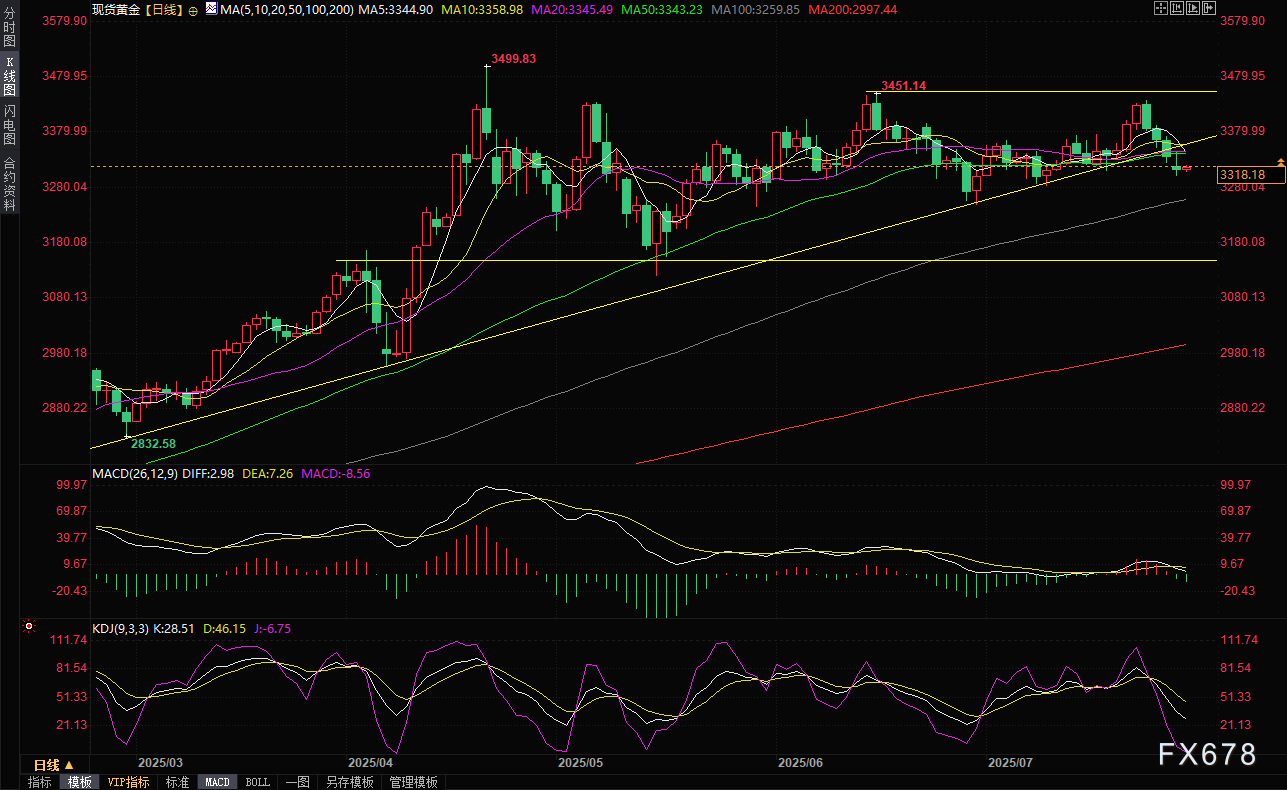This screenshot has height=790, width=1287.
Task: Click the orange price alert arrow icon
Action: [x=1280, y=161]
